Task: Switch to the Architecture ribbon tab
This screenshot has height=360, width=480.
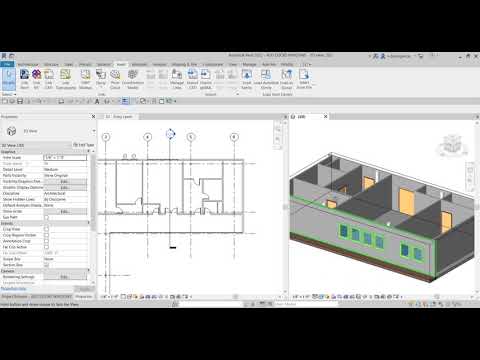Action: coord(28,64)
